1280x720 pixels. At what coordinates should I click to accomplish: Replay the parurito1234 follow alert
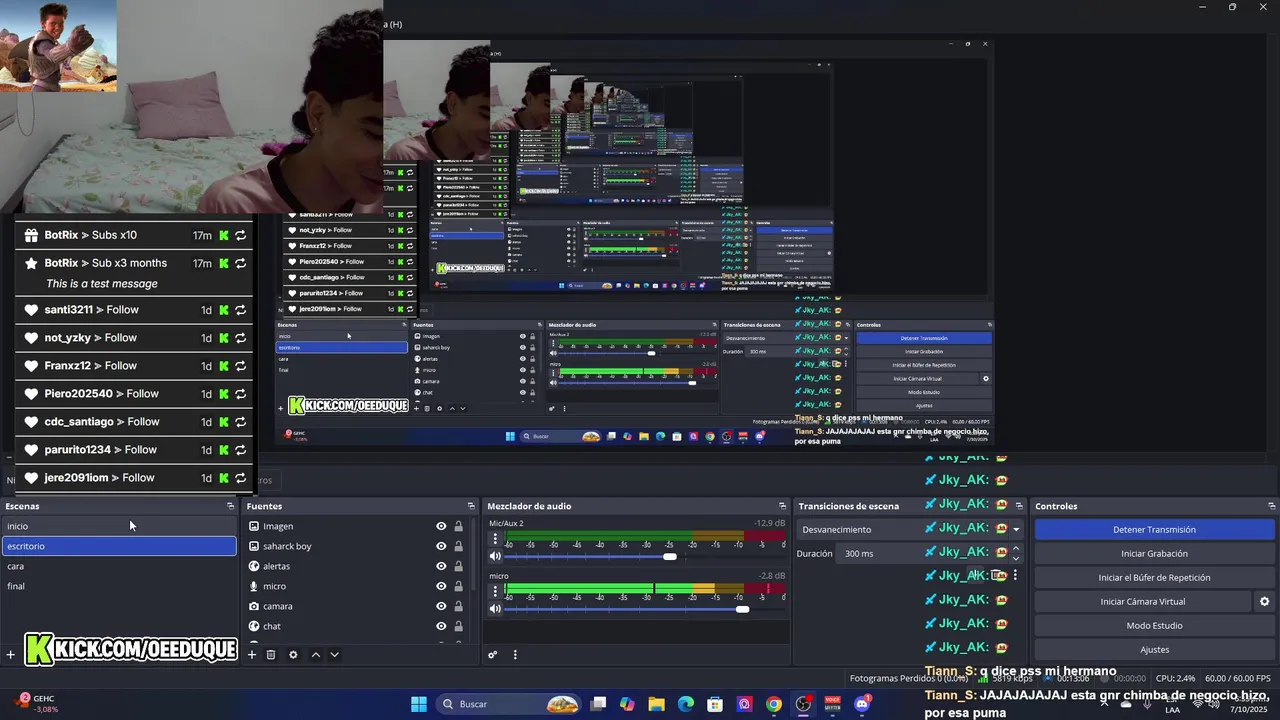tap(241, 450)
